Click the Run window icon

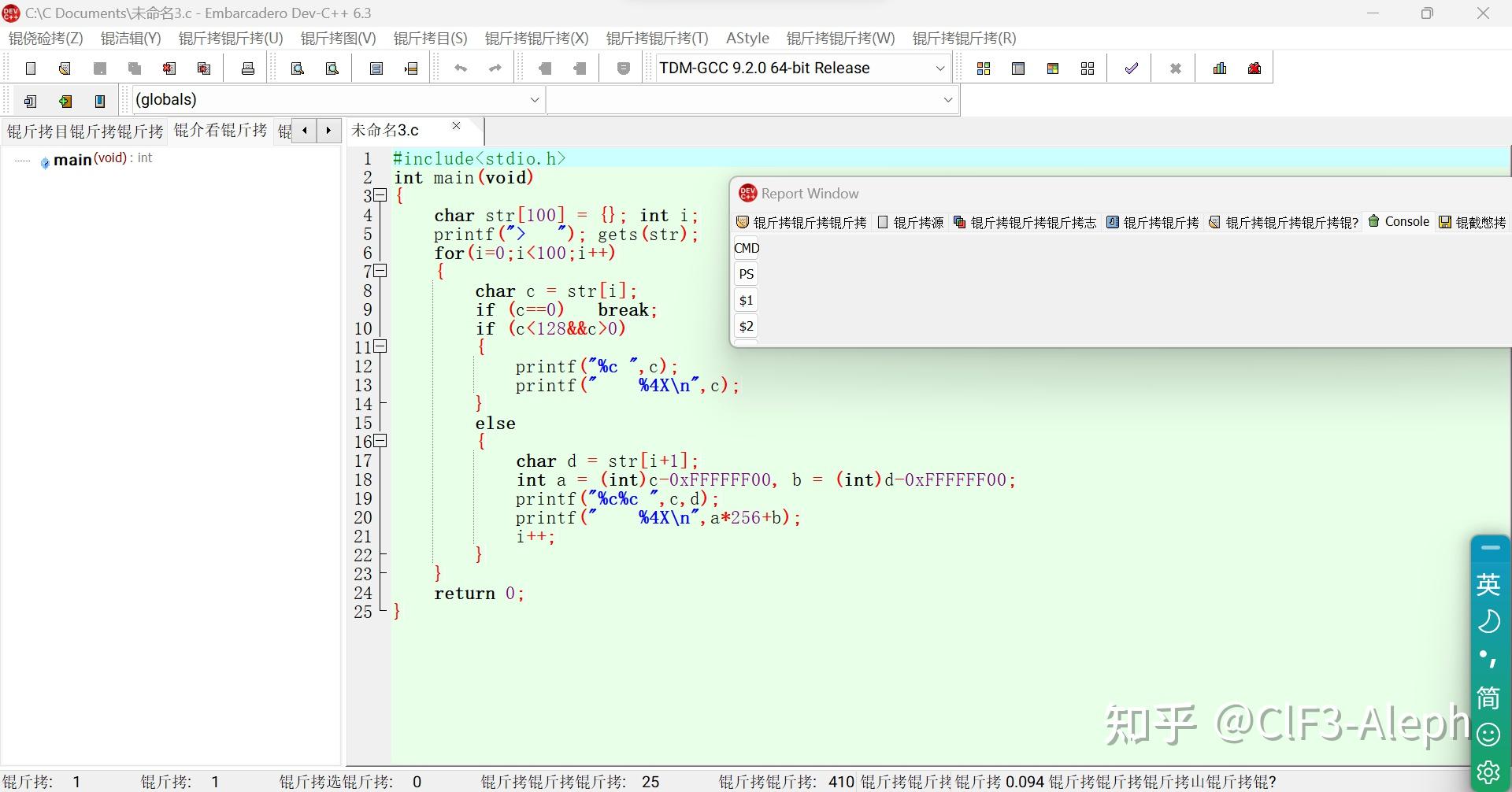click(1018, 68)
